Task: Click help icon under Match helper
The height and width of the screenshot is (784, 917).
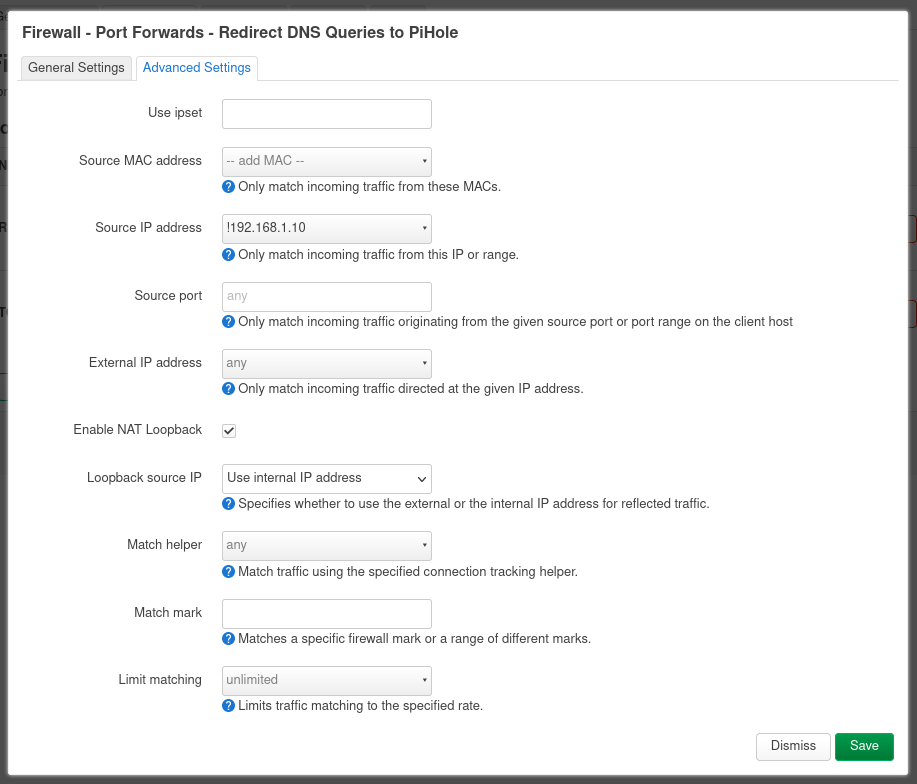Action: [x=229, y=571]
